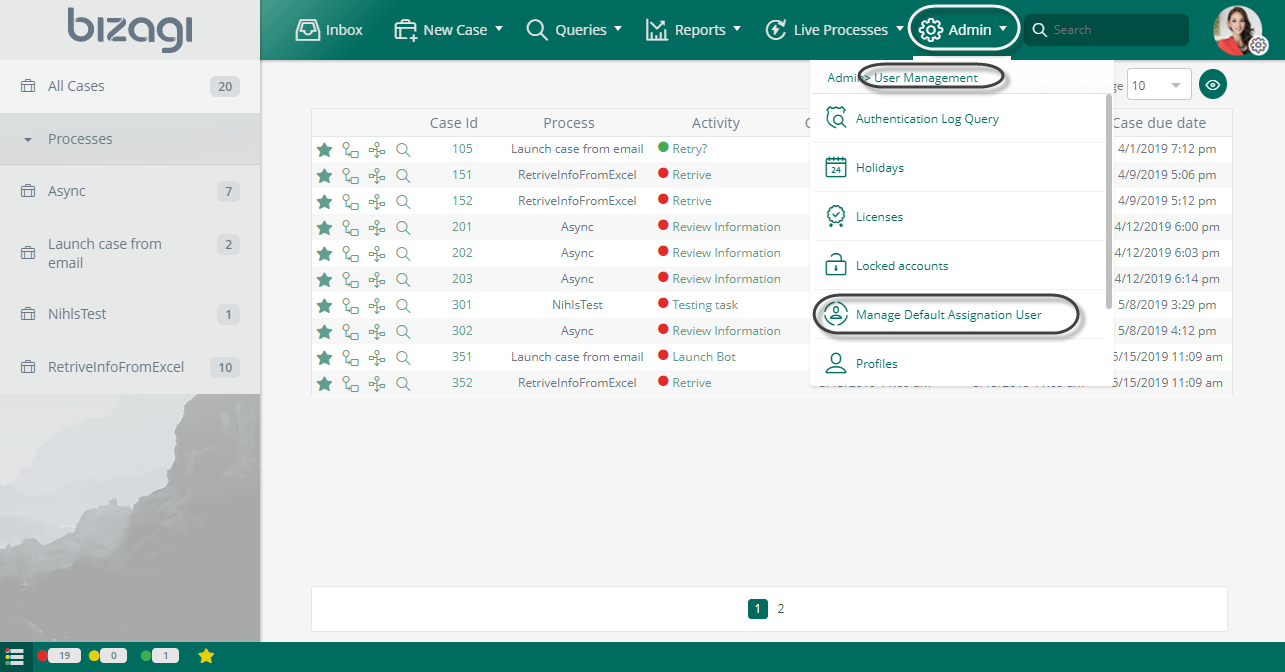Open the Queries dropdown menu
This screenshot has width=1285, height=672.
pos(574,30)
